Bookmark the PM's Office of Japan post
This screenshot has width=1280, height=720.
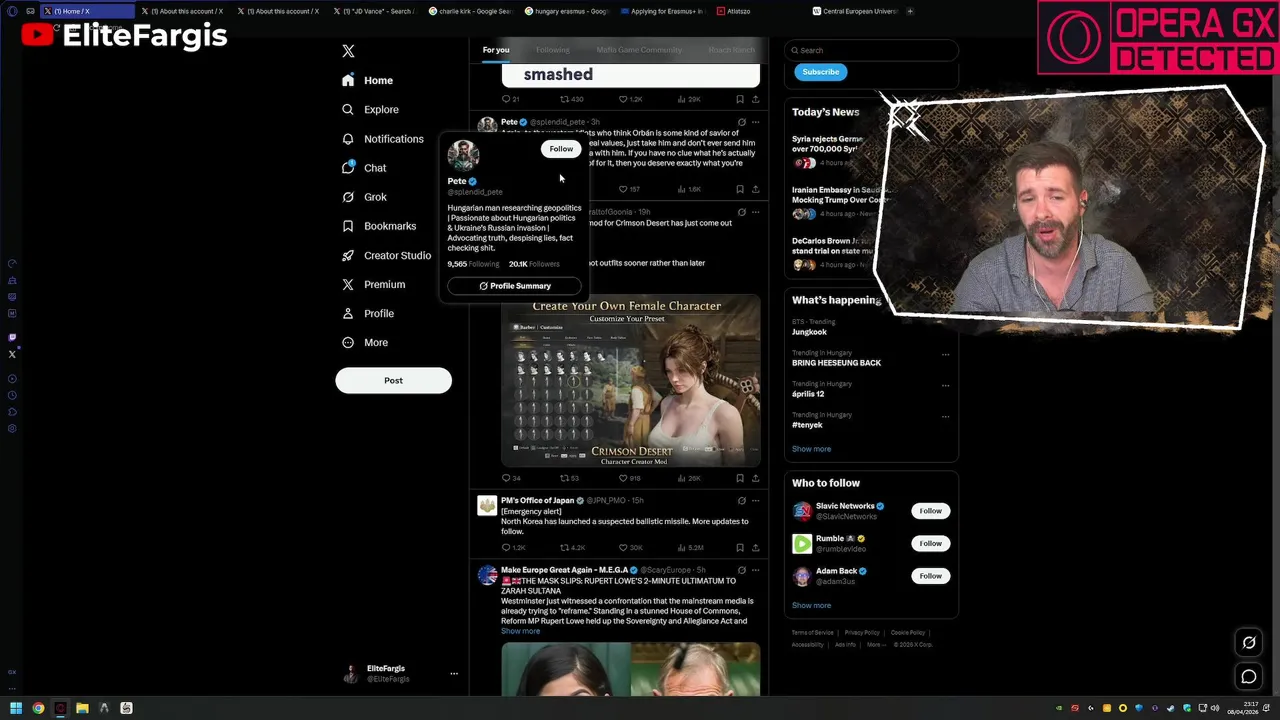(740, 548)
